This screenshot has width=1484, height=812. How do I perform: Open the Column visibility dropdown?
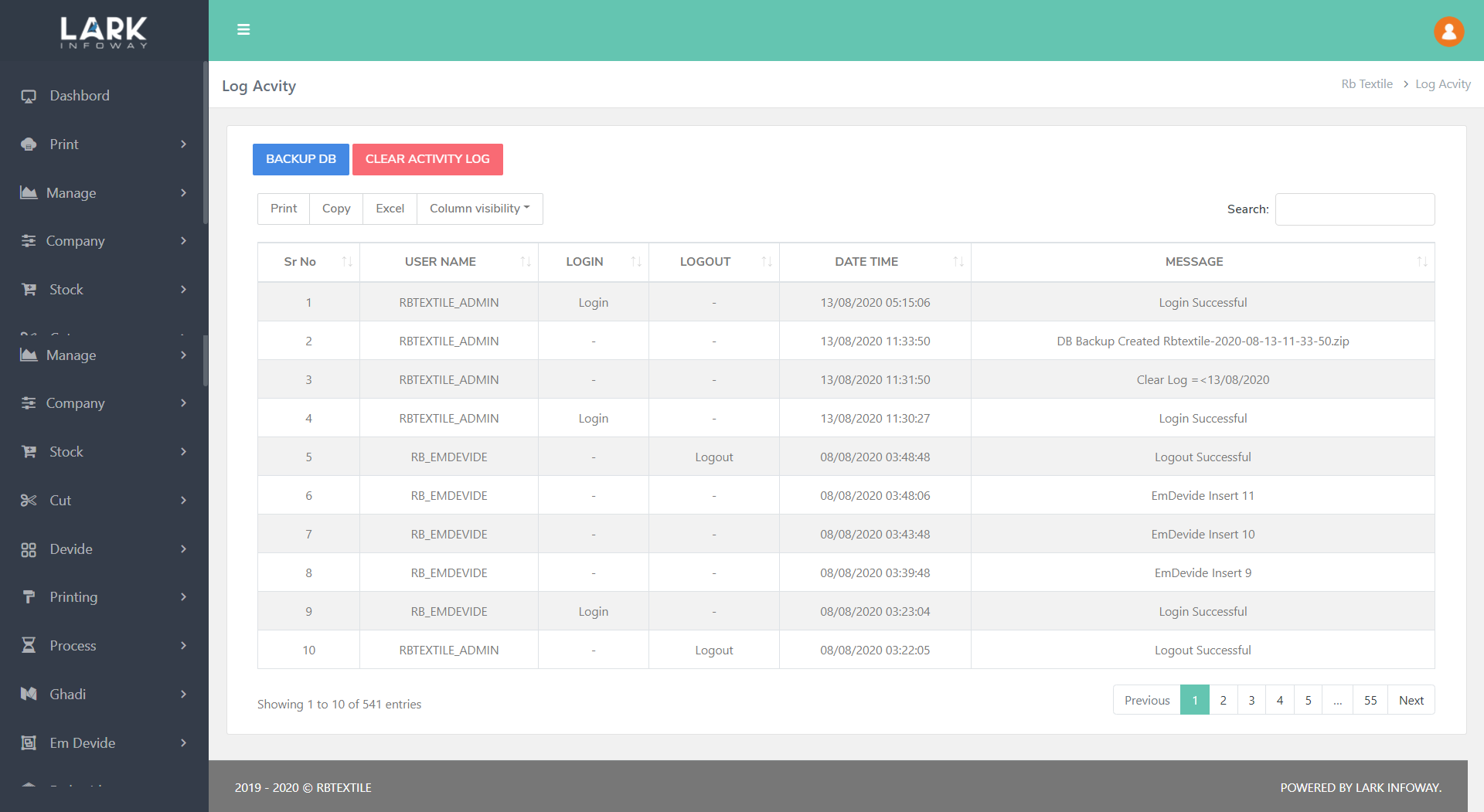coord(479,209)
